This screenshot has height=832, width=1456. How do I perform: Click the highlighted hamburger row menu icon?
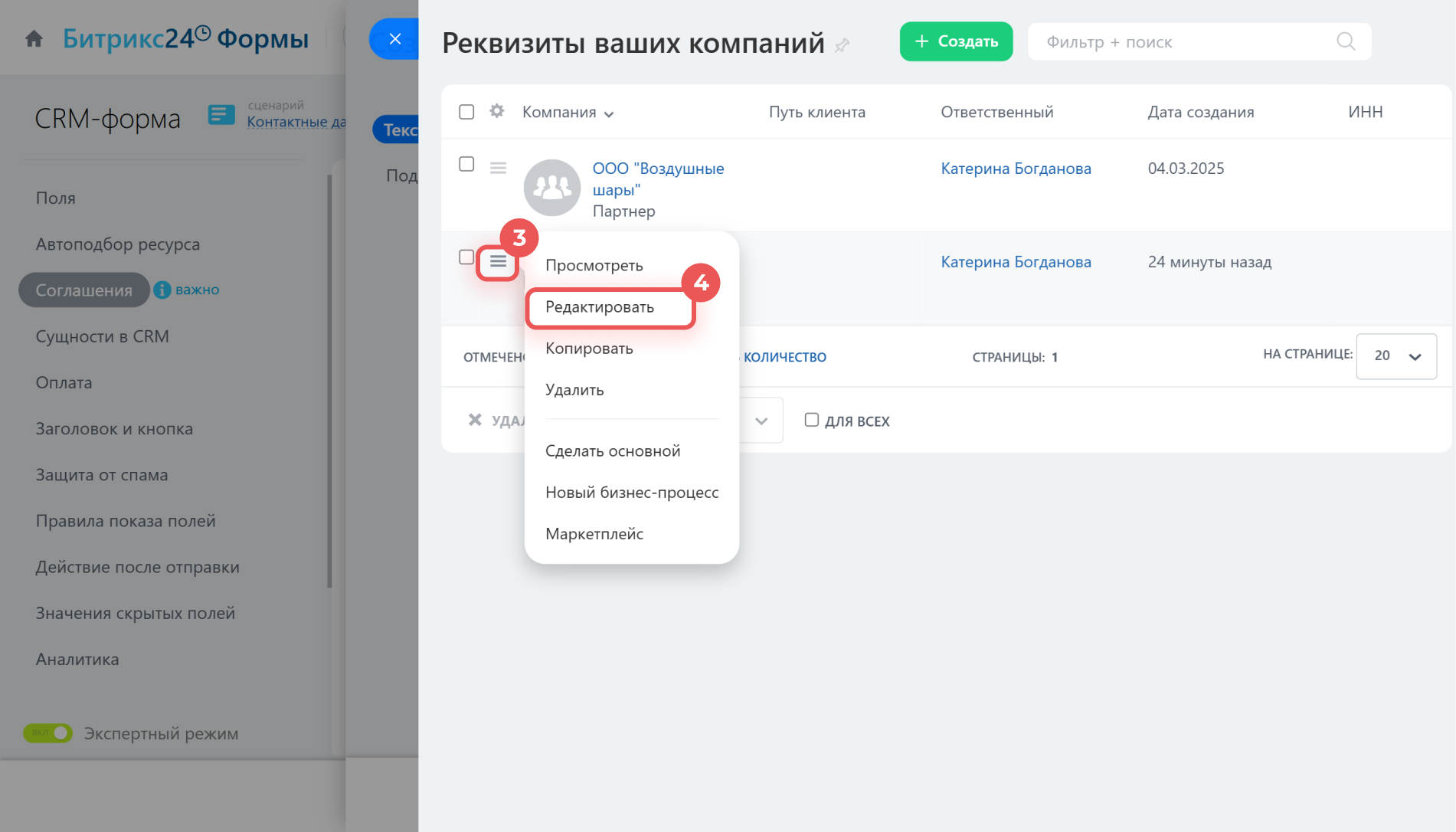click(x=498, y=262)
